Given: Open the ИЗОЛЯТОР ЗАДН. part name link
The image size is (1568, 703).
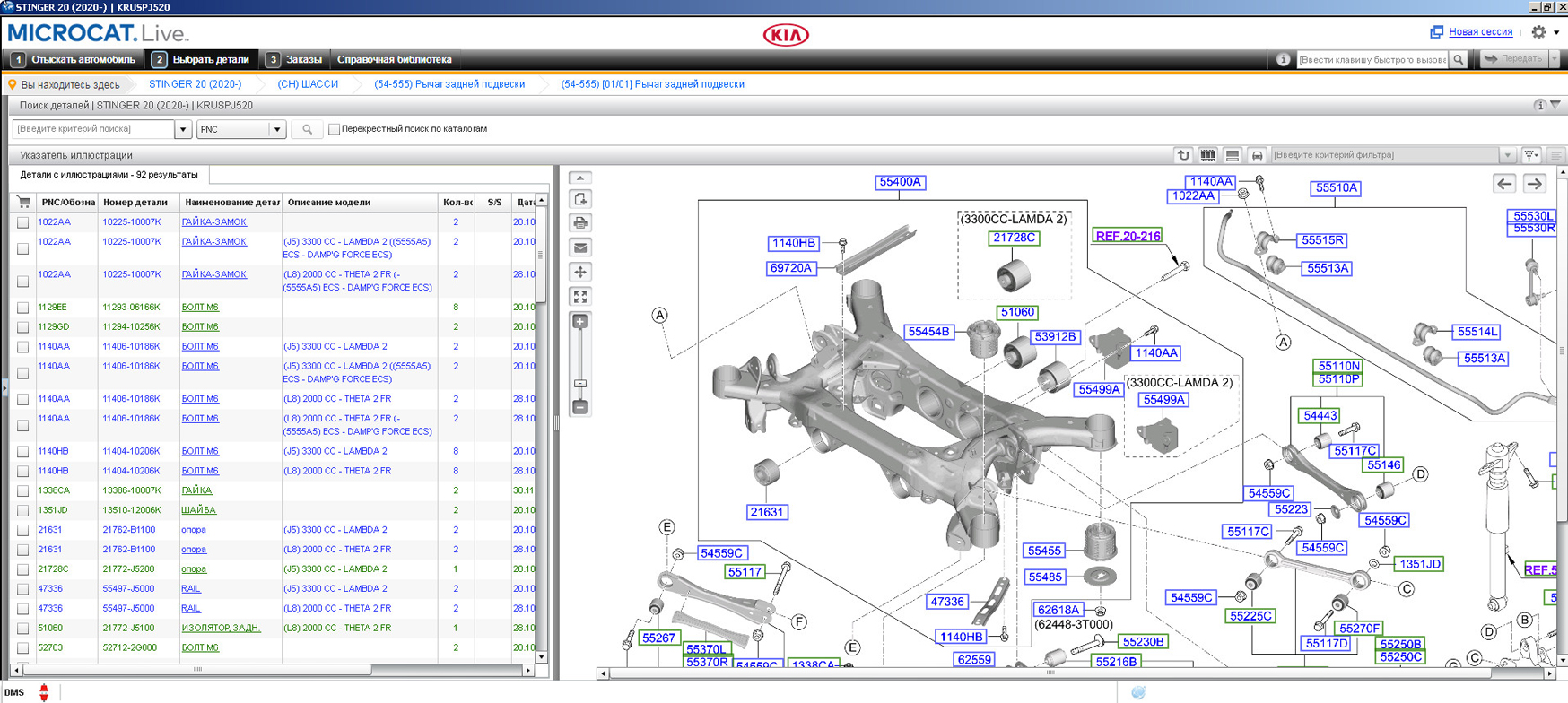Looking at the screenshot, I should point(221,628).
